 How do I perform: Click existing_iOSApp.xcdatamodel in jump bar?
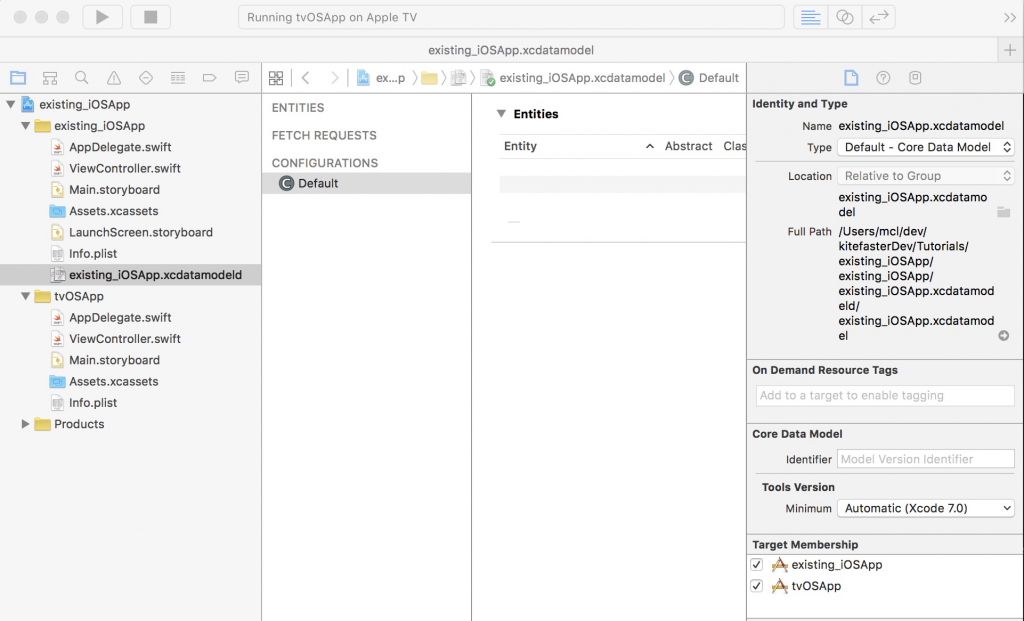[x=582, y=78]
